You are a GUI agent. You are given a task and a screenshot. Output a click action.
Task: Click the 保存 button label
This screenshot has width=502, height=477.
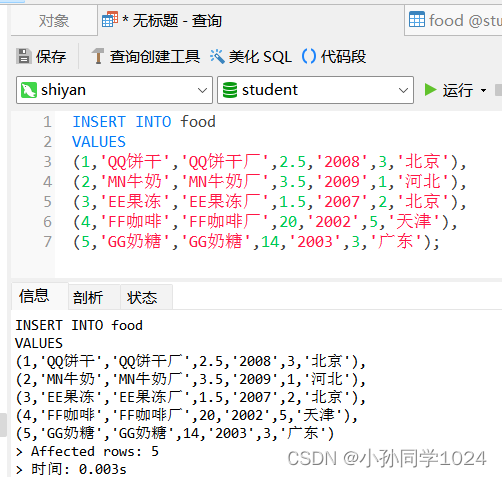[51, 56]
